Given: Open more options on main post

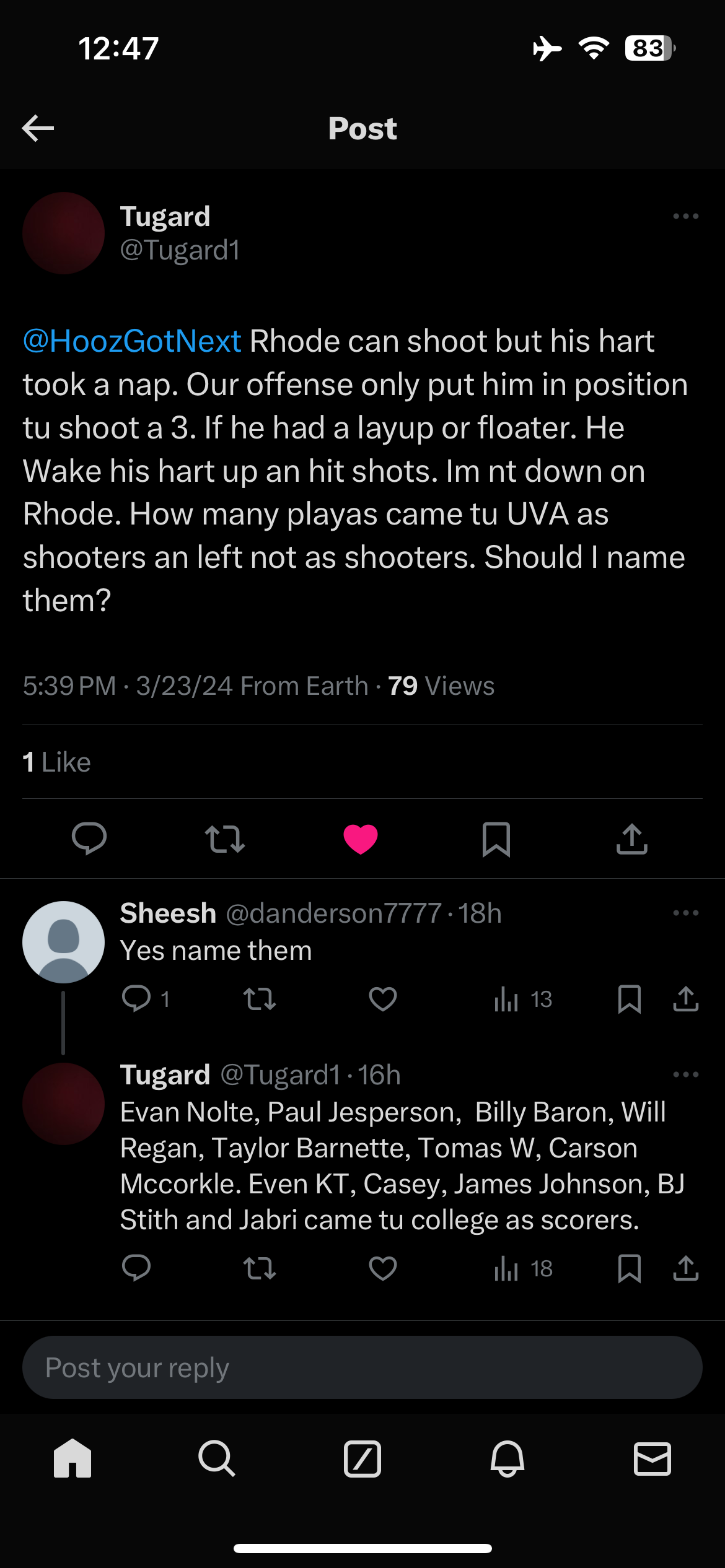Looking at the screenshot, I should (x=685, y=216).
